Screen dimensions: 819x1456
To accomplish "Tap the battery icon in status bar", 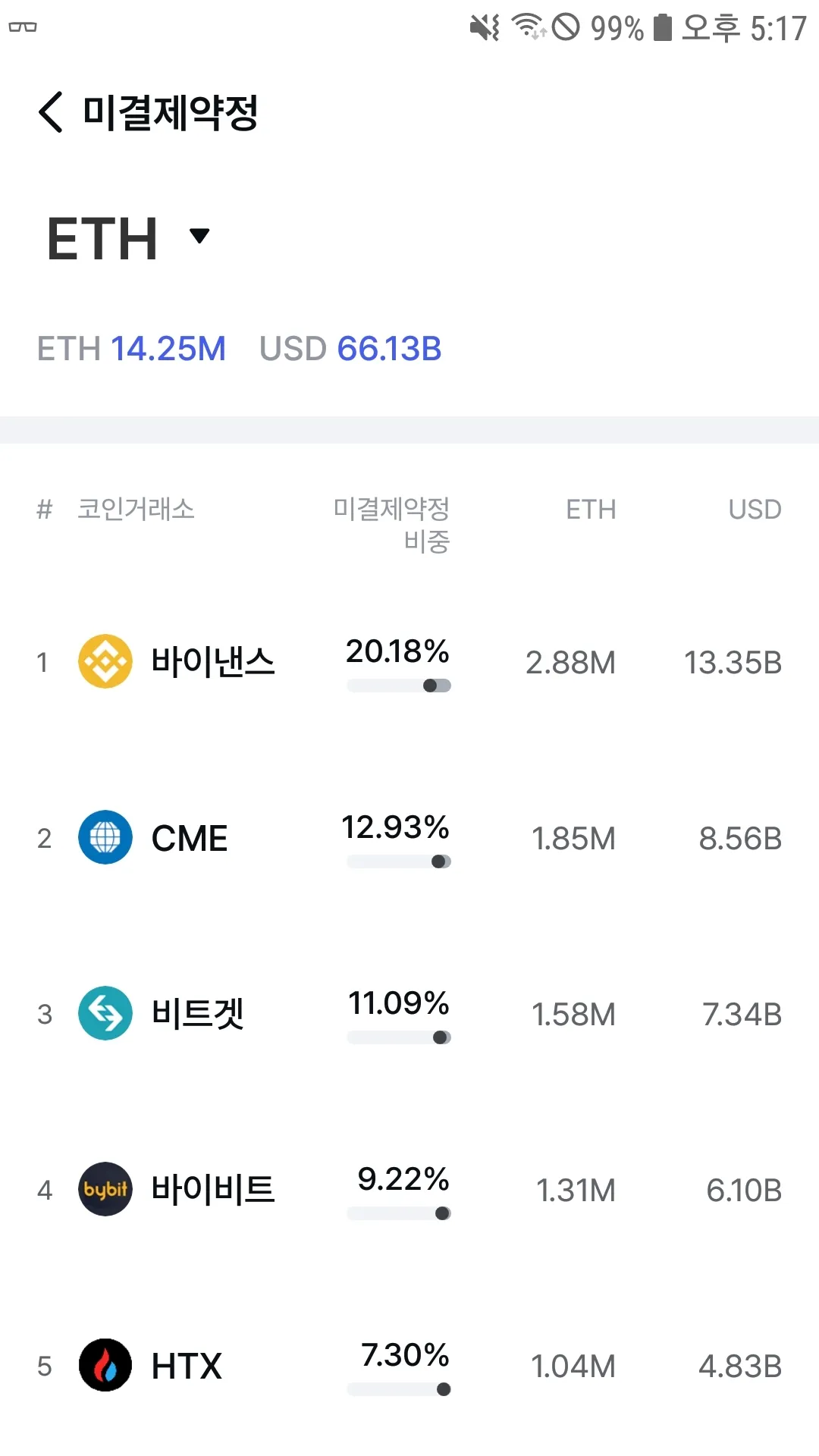I will coord(663,27).
